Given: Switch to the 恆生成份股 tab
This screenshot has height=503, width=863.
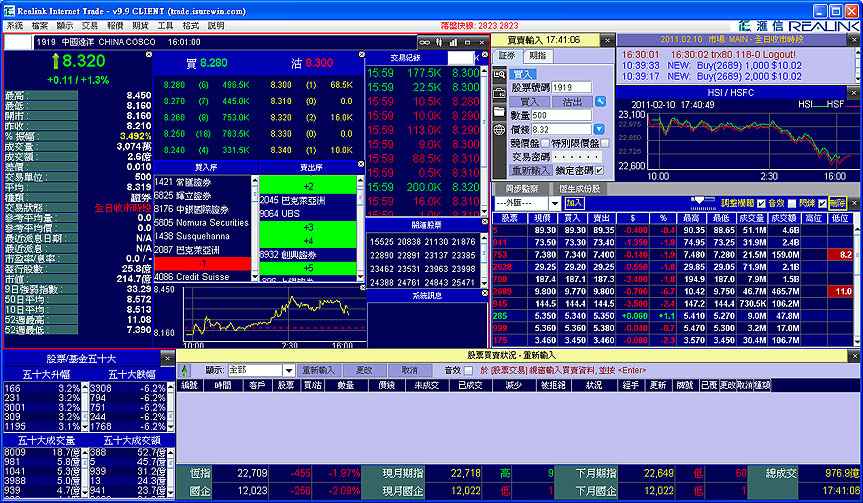Looking at the screenshot, I should (580, 189).
